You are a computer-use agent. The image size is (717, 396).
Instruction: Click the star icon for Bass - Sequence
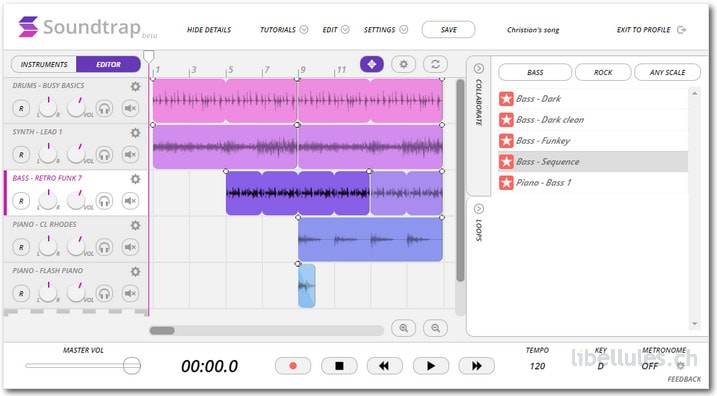click(506, 162)
